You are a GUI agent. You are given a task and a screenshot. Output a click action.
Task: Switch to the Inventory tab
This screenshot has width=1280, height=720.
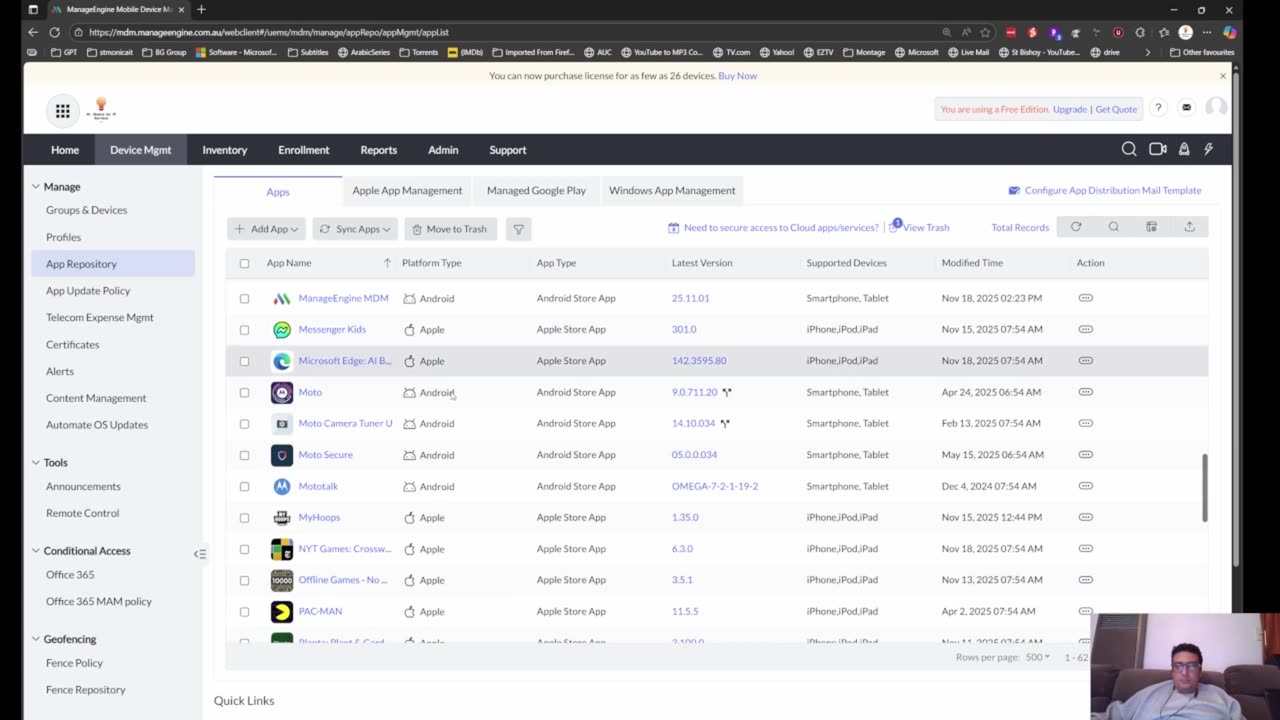point(225,150)
